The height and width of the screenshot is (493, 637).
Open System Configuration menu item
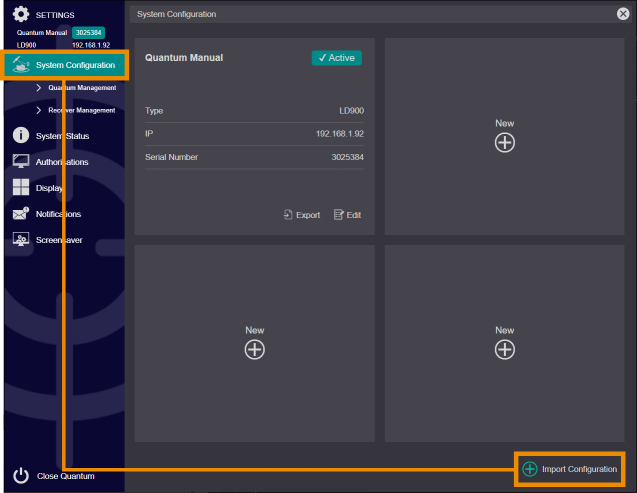pyautogui.click(x=66, y=65)
